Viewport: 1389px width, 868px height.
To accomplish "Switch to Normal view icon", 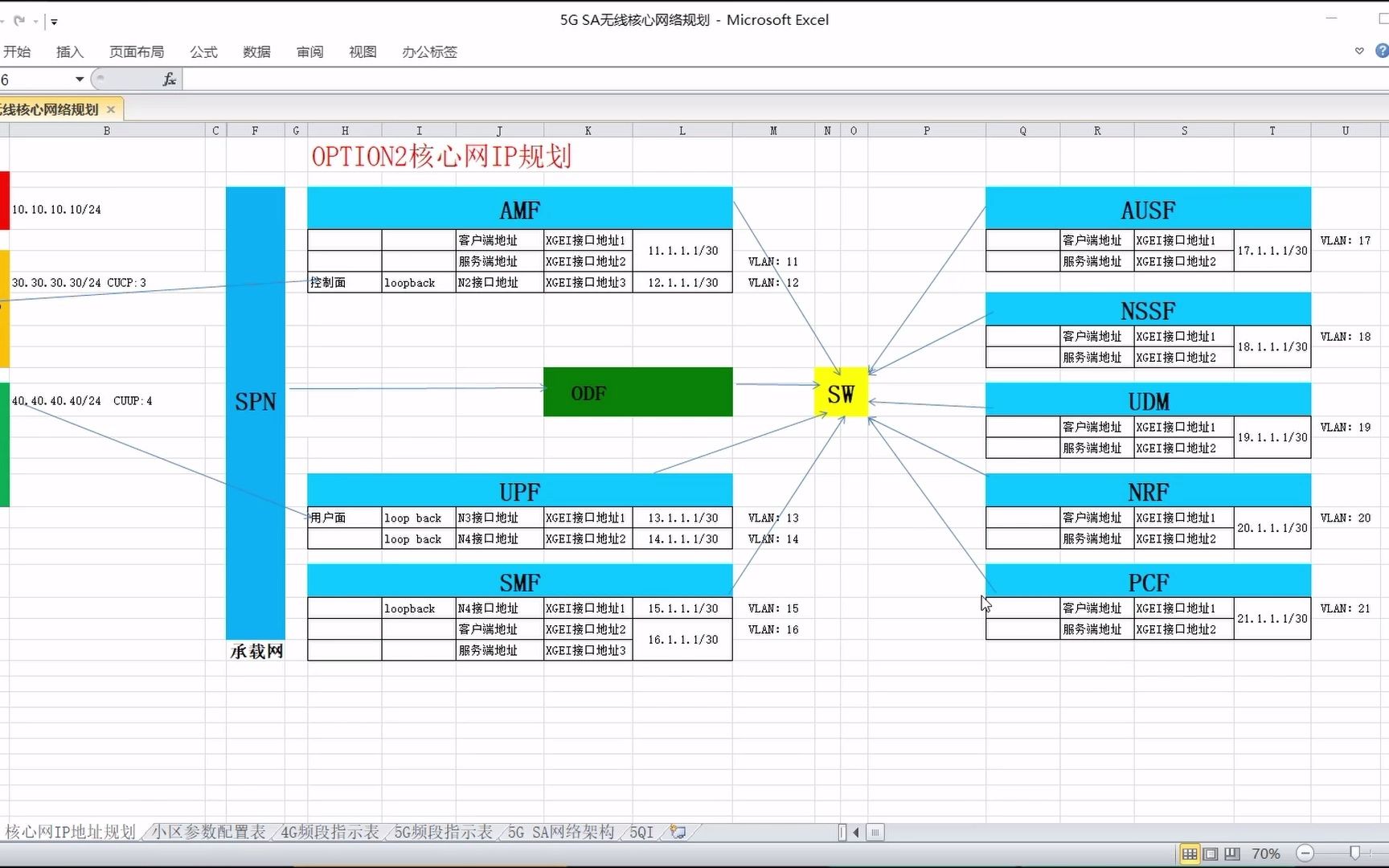I will [1190, 854].
